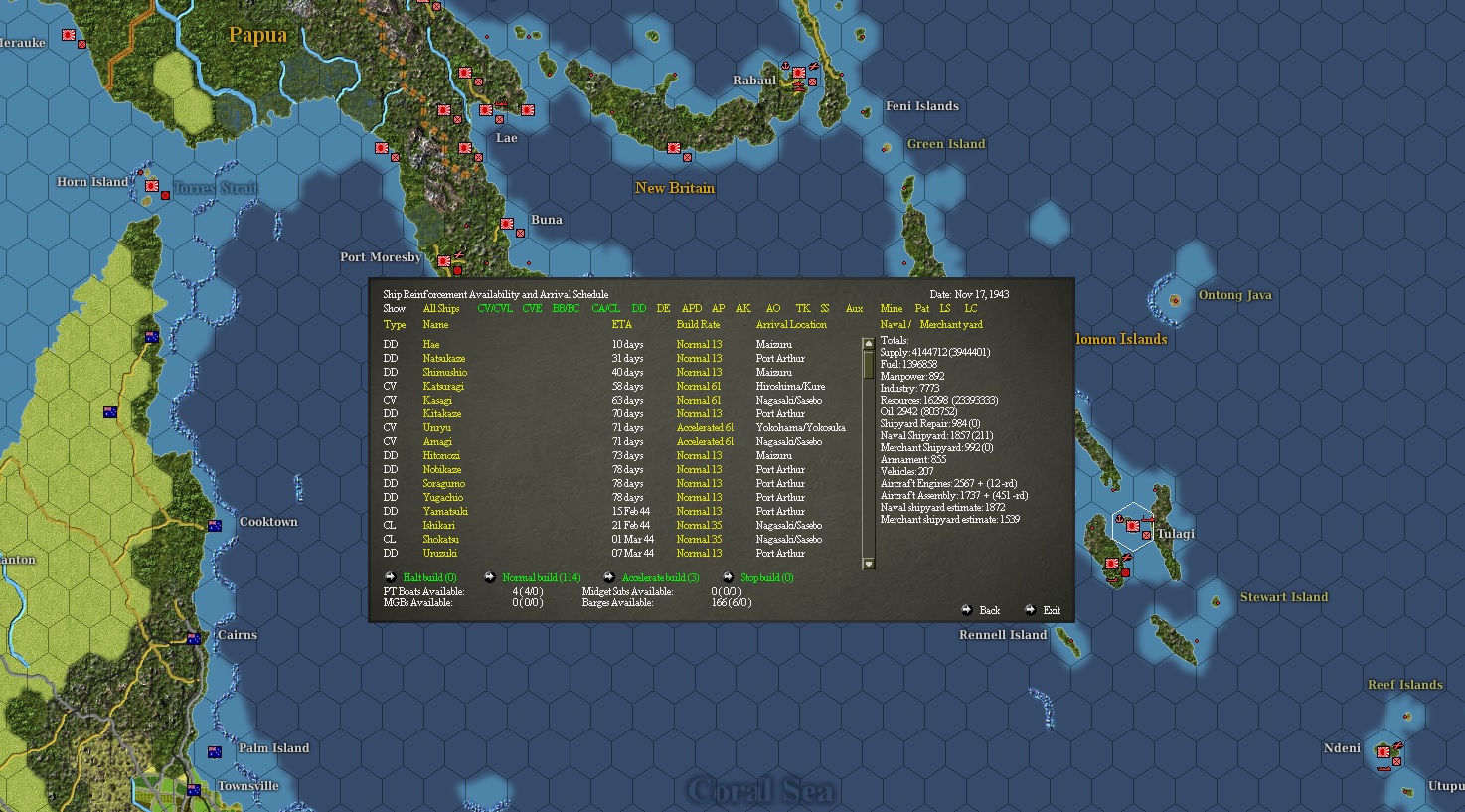Toggle the CVE ship type filter
1465x812 pixels.
coord(532,309)
